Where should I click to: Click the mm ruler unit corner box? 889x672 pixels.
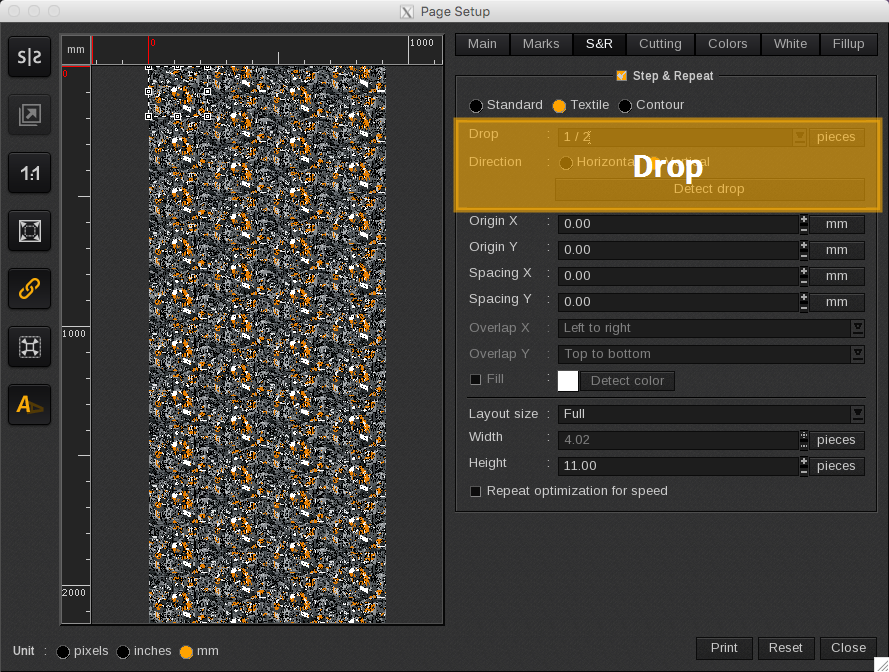pos(76,50)
